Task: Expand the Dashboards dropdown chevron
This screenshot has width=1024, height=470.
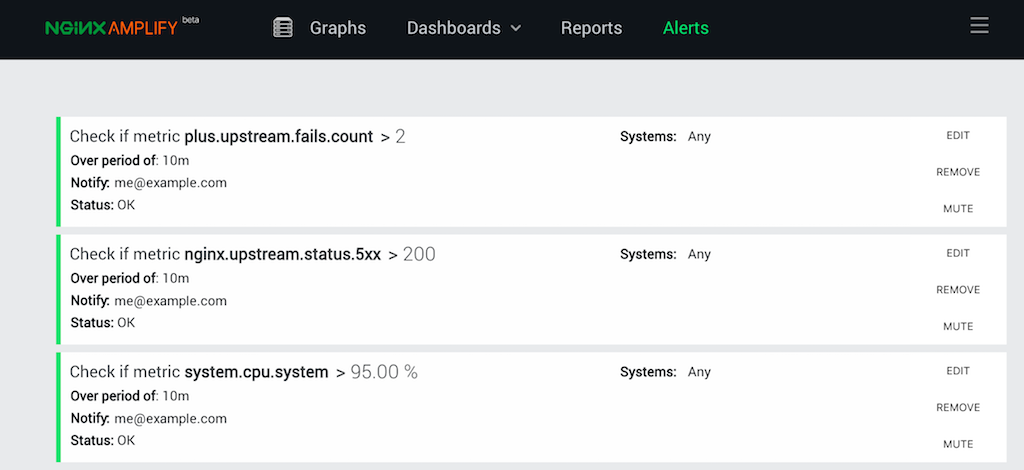Action: coord(516,29)
